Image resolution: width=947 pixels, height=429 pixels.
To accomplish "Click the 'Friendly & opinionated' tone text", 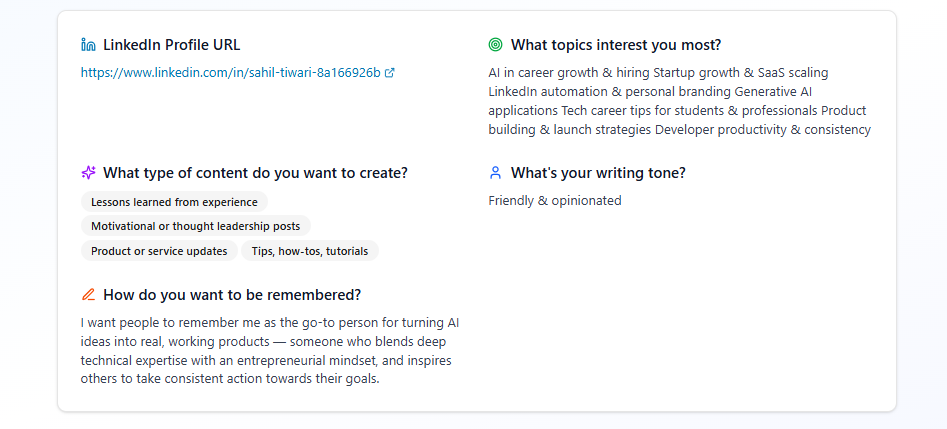I will pyautogui.click(x=555, y=201).
